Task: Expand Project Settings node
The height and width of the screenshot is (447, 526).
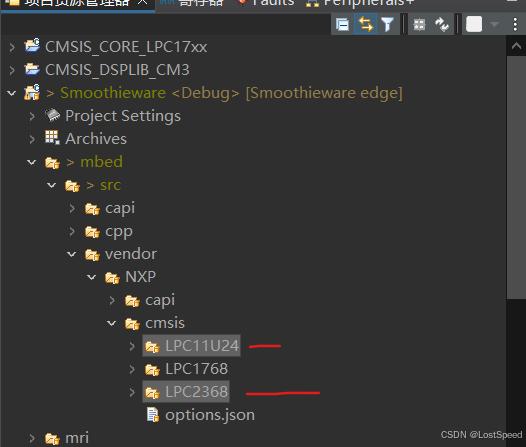Action: pos(32,116)
